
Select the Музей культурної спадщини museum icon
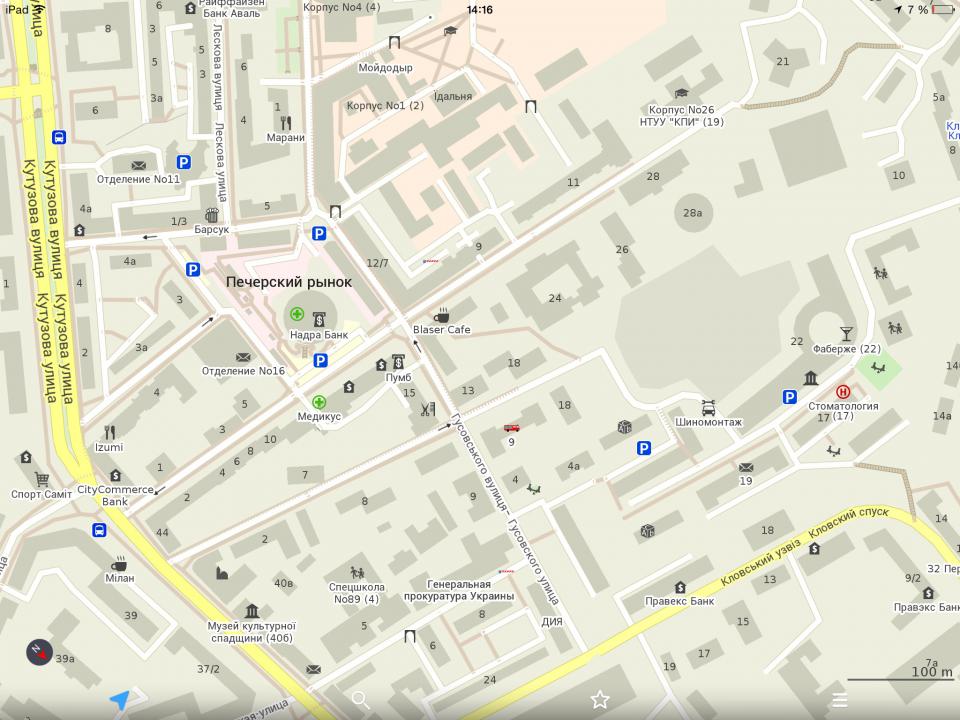coord(252,610)
